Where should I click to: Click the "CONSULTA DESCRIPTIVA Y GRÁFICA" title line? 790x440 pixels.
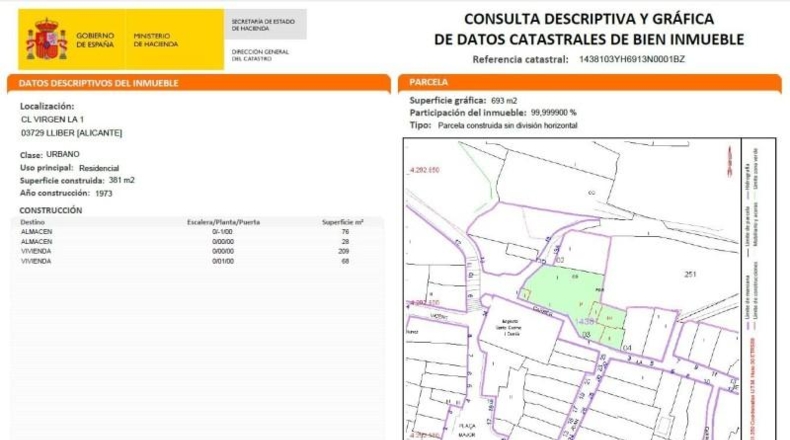(589, 19)
